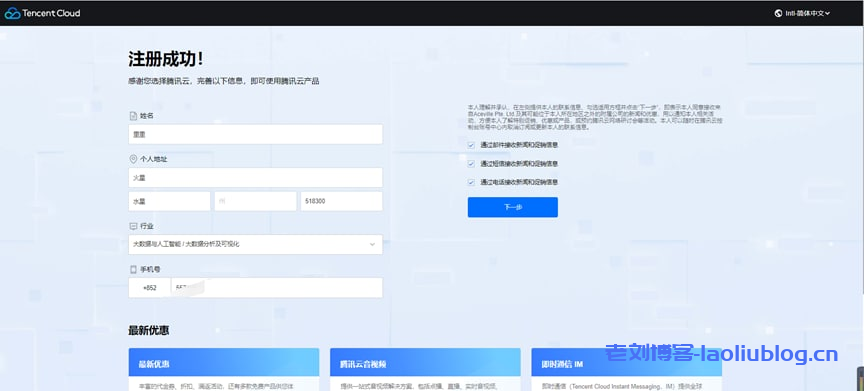Focus the address field containing 火星

point(255,178)
